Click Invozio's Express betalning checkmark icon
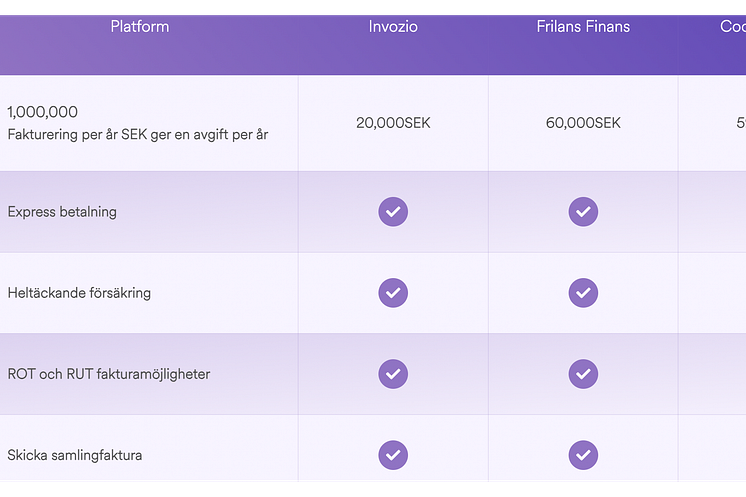 [x=393, y=212]
